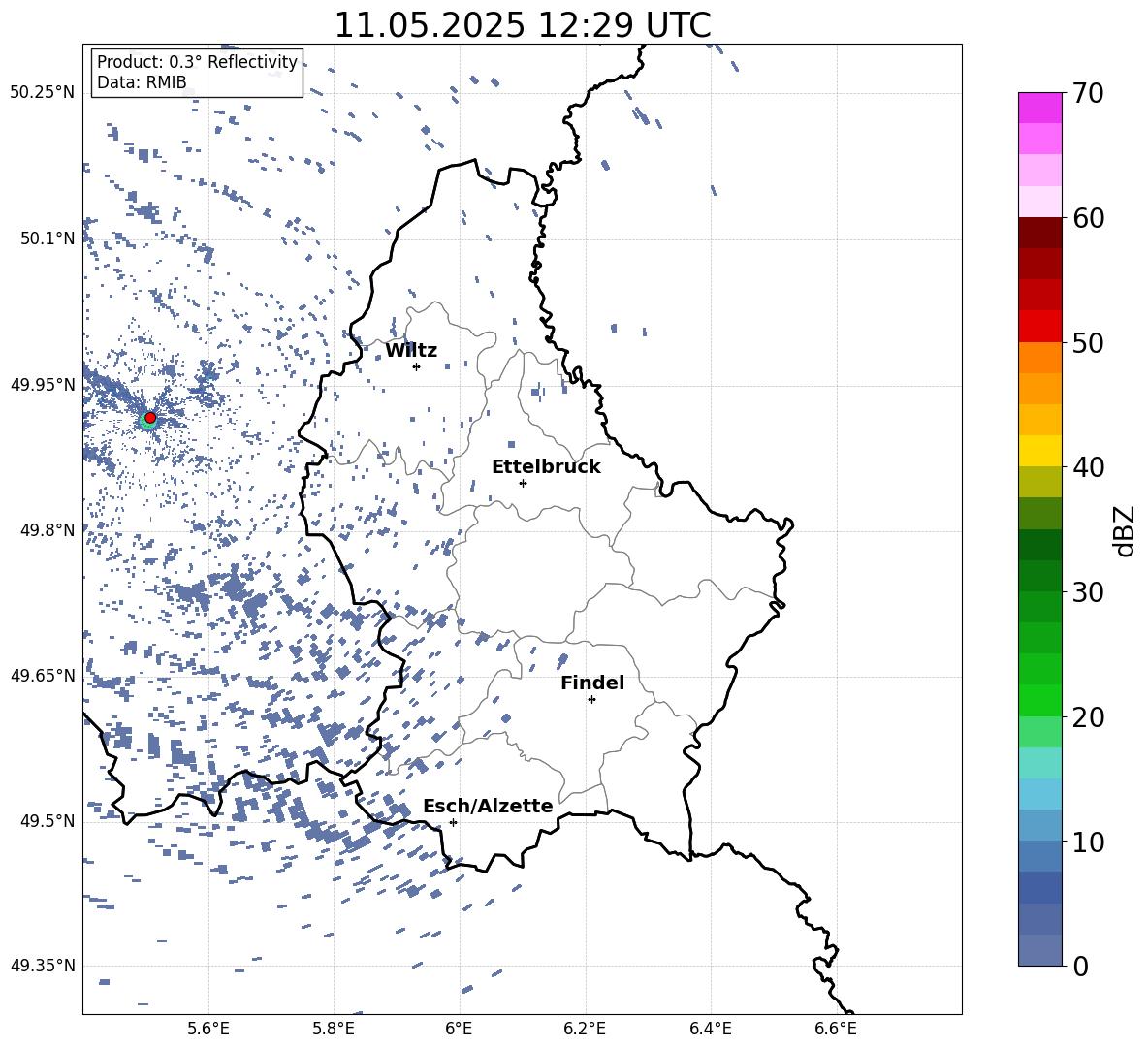Select the Ettelbruck city label
Viewport: 1148px width, 1048px height.
tap(546, 467)
